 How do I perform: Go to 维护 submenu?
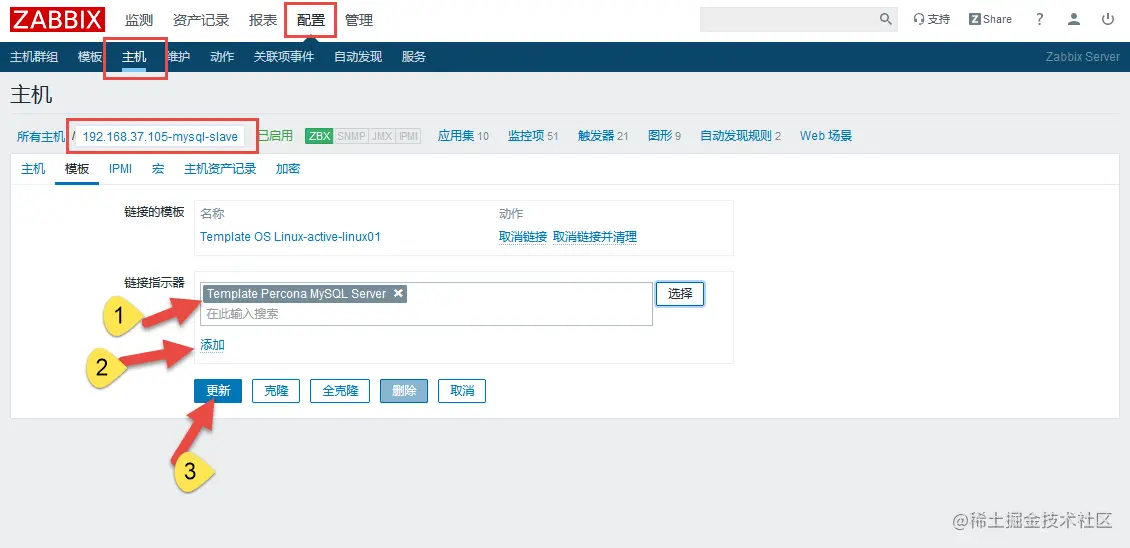pos(178,57)
